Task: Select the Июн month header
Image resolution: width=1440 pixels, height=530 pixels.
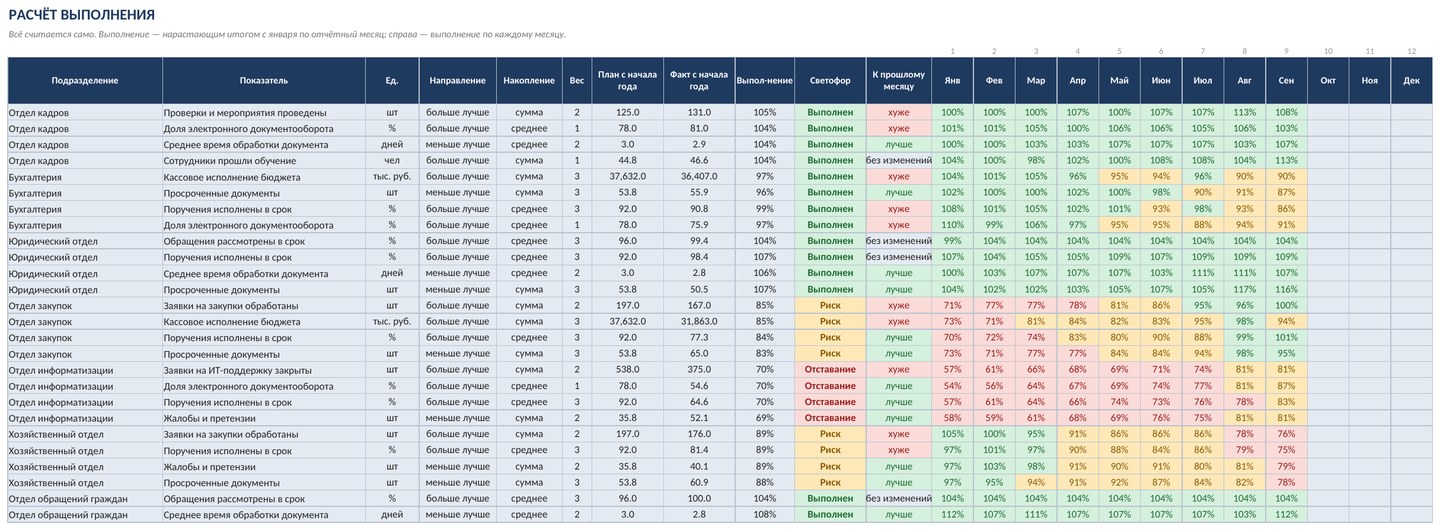Action: (x=1161, y=80)
